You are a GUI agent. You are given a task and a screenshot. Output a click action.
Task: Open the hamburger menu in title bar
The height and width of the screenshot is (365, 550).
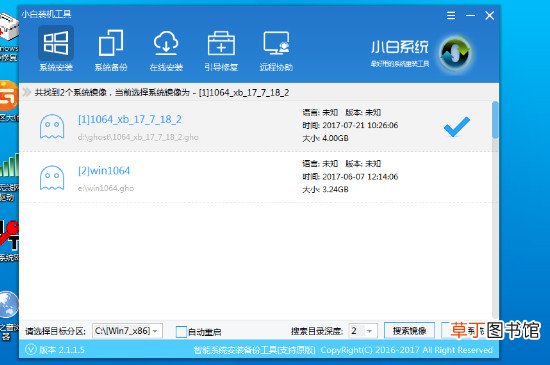coord(451,15)
